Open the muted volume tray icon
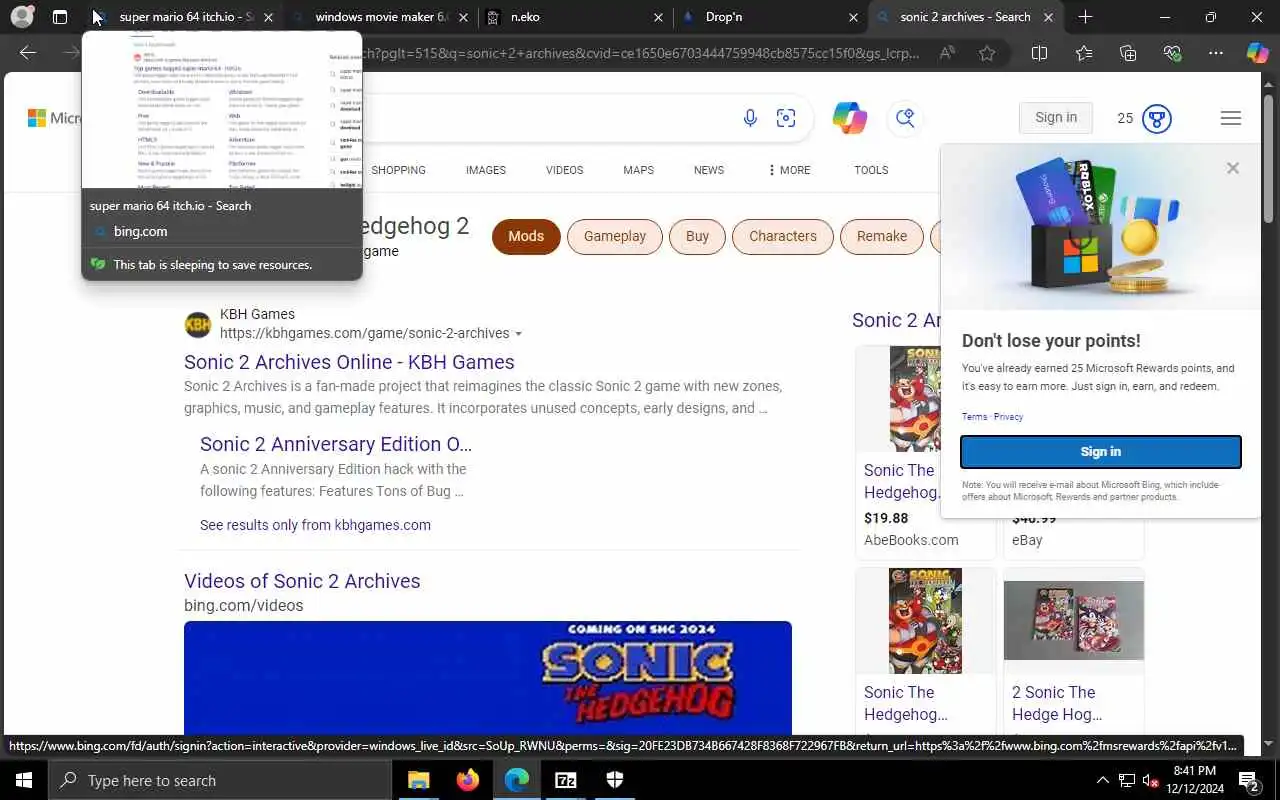 pyautogui.click(x=1151, y=780)
